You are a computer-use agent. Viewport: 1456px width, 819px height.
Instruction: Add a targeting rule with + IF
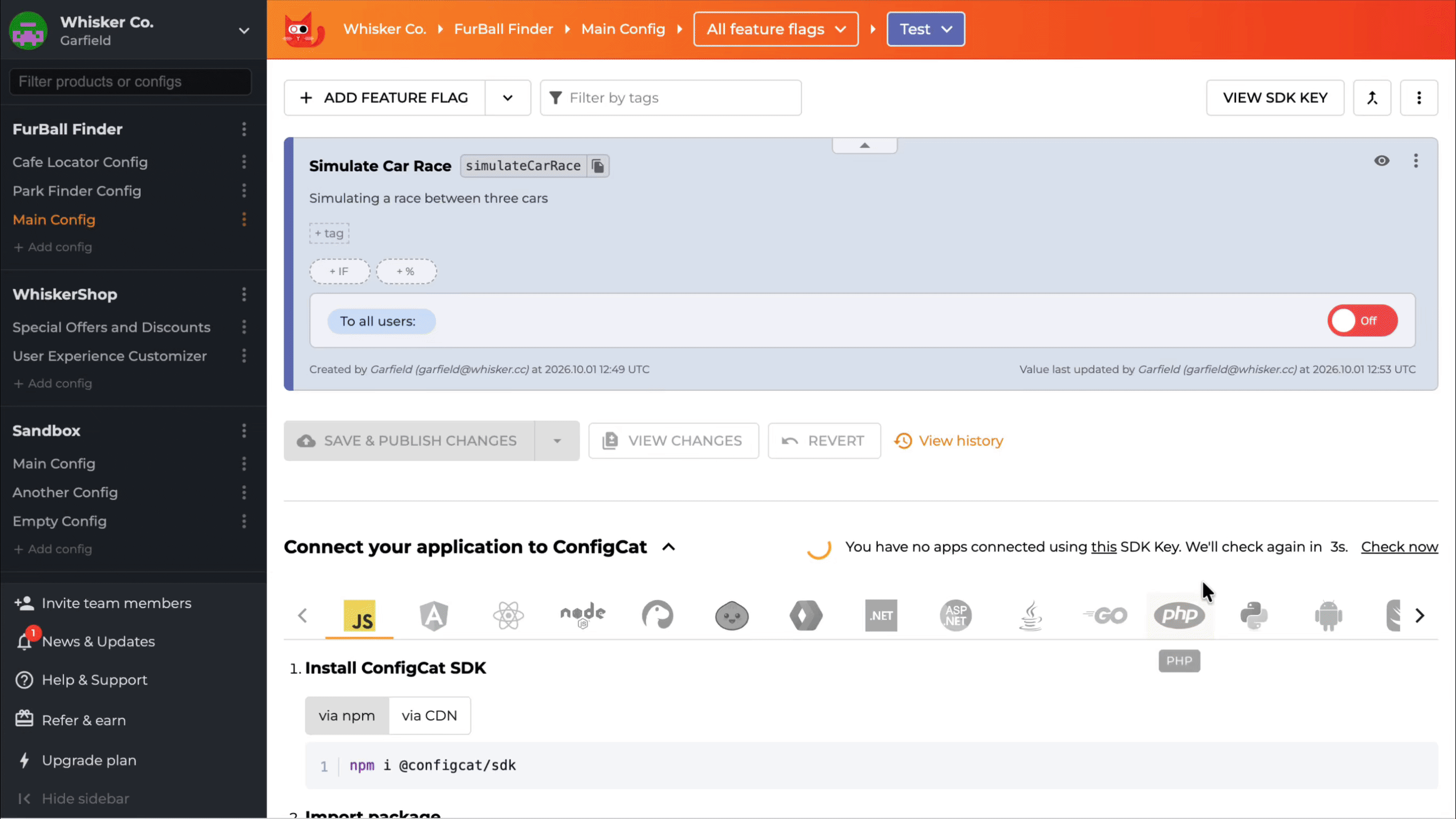(339, 271)
